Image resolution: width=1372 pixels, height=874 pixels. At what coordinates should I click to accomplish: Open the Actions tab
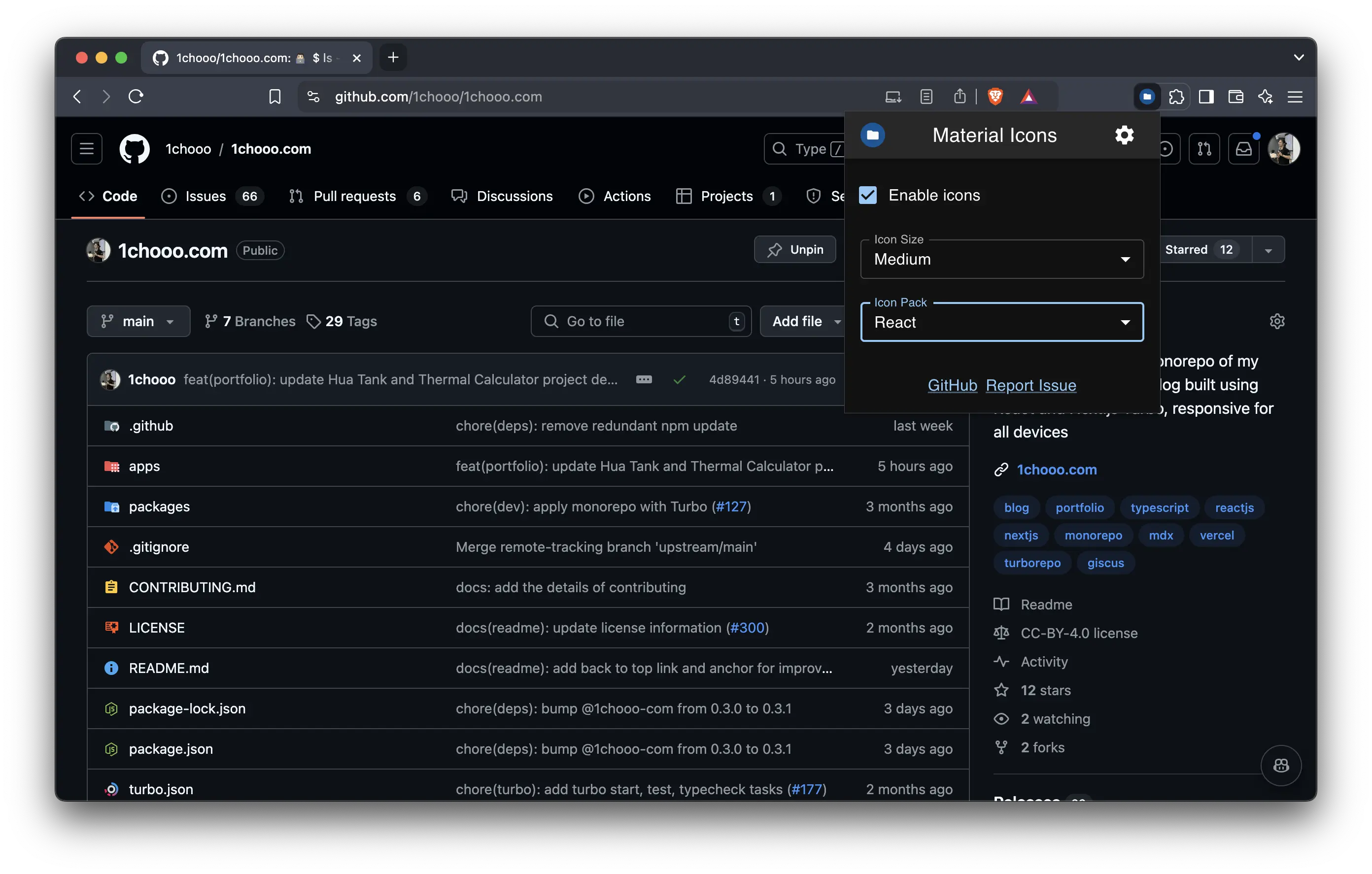[x=614, y=196]
